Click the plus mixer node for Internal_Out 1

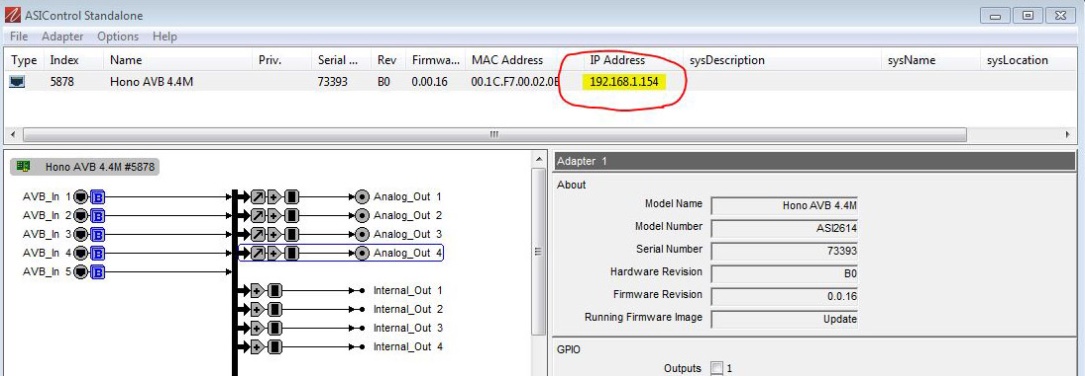pos(257,290)
